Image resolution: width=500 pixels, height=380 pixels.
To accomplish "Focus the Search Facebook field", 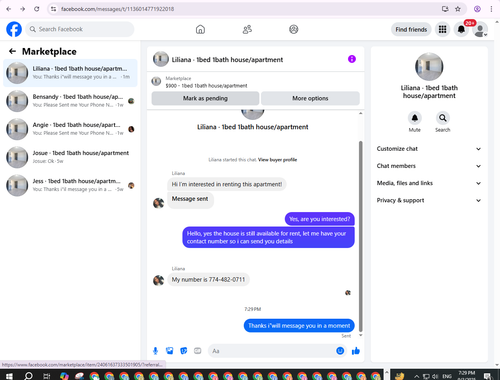I will (x=80, y=29).
